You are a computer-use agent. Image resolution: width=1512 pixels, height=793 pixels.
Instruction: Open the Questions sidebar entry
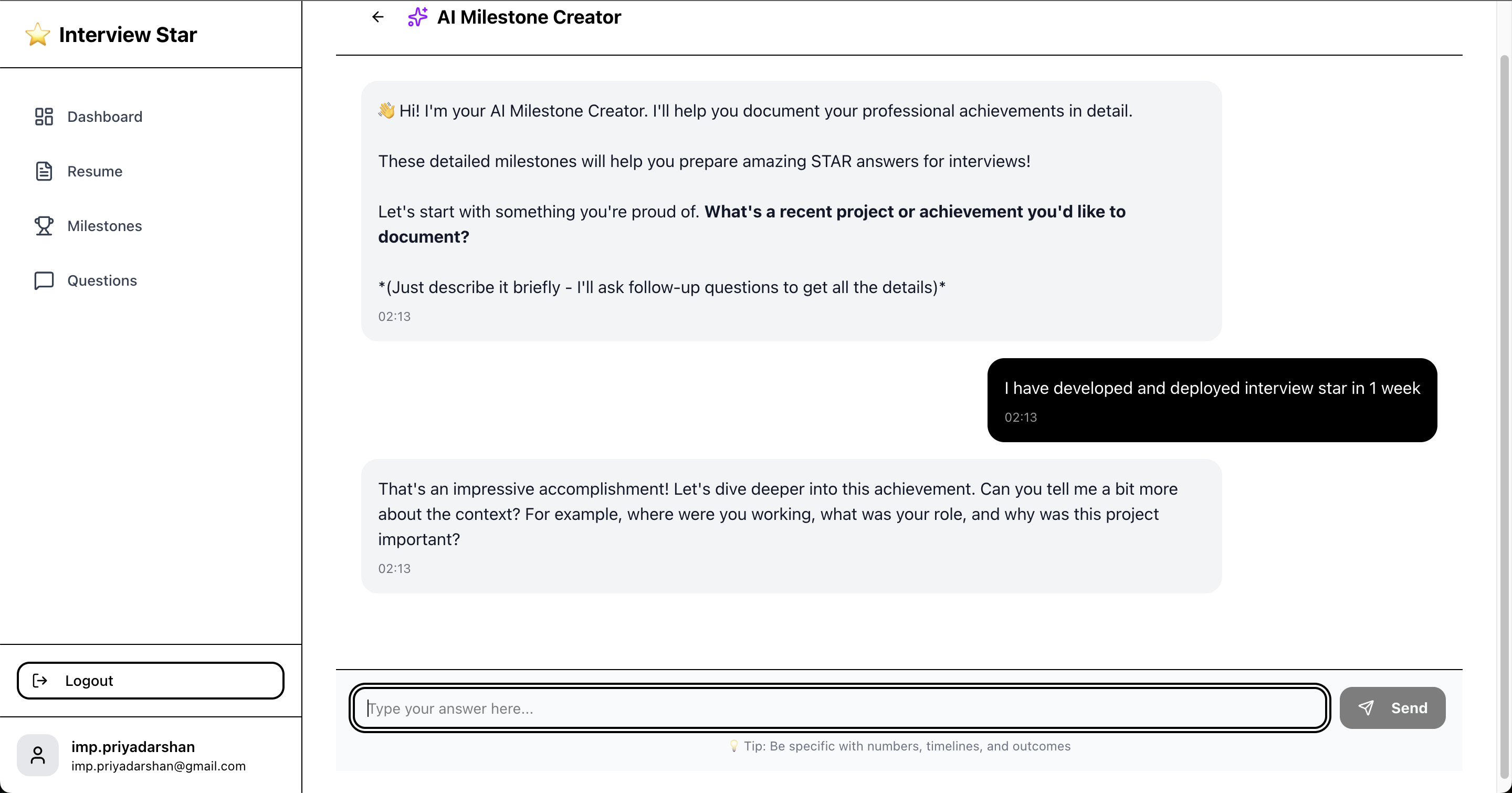pyautogui.click(x=102, y=280)
